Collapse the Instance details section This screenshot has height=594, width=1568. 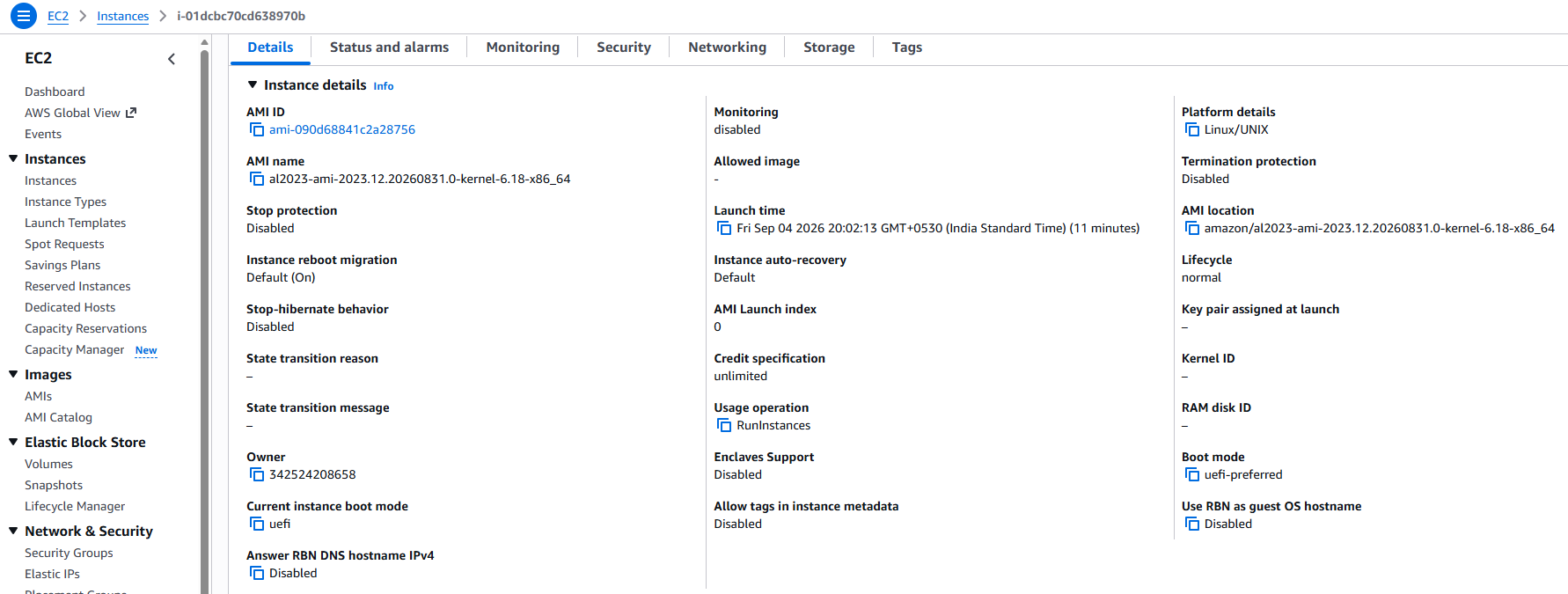(x=253, y=84)
